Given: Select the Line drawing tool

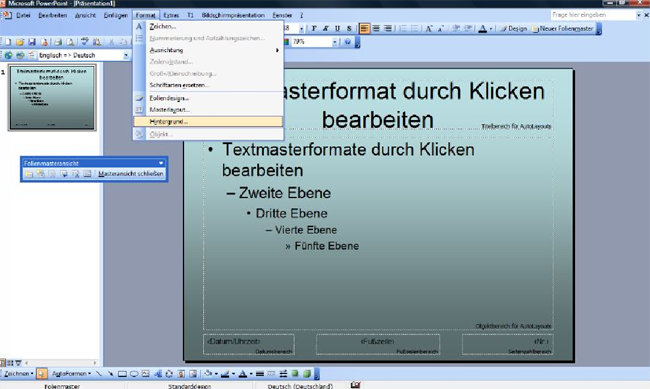Looking at the screenshot, I should click(x=99, y=374).
